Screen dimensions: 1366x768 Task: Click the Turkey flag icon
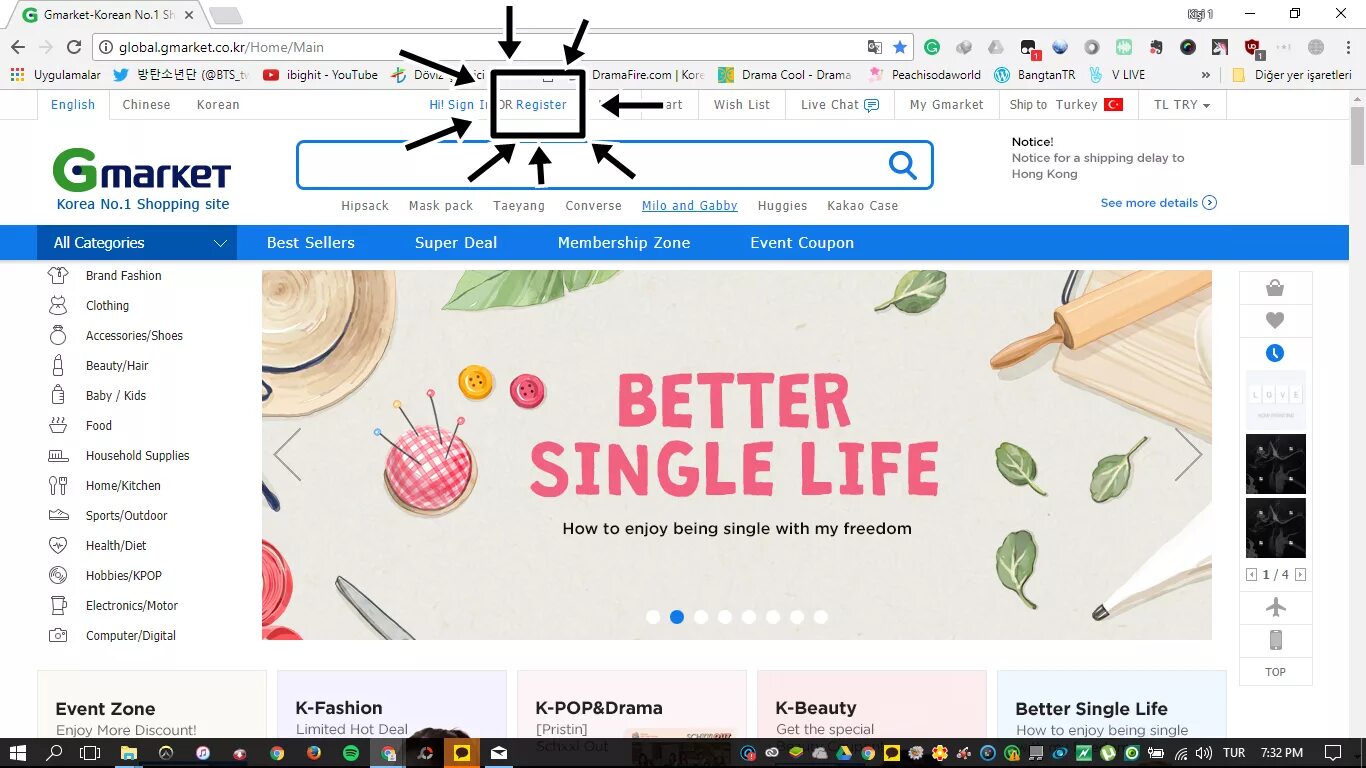click(x=1113, y=104)
